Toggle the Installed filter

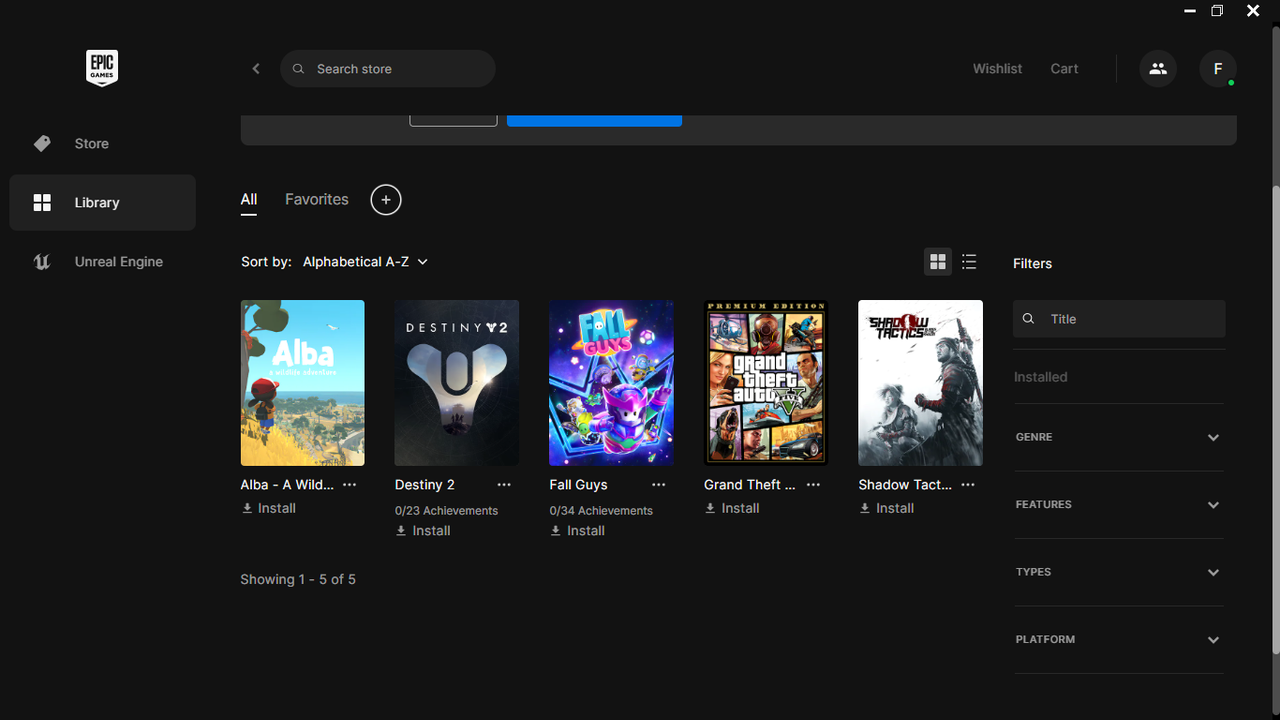tap(1041, 377)
